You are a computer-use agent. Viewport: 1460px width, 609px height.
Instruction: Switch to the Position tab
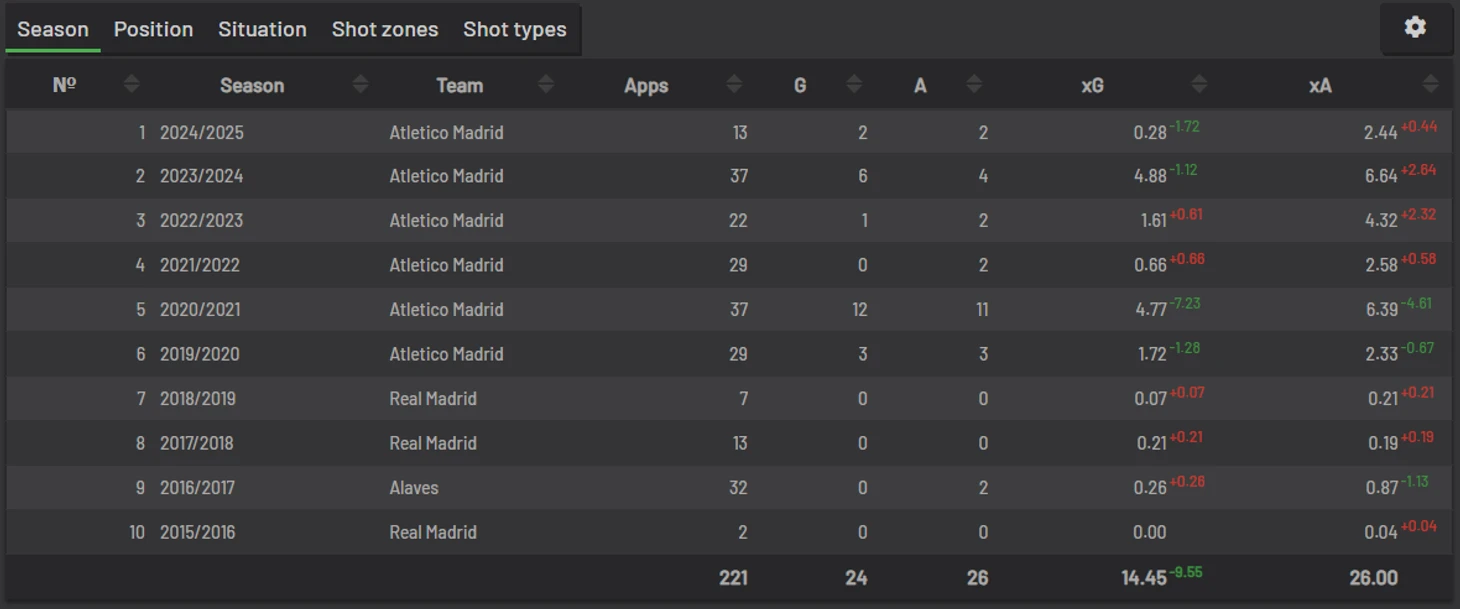pos(153,29)
